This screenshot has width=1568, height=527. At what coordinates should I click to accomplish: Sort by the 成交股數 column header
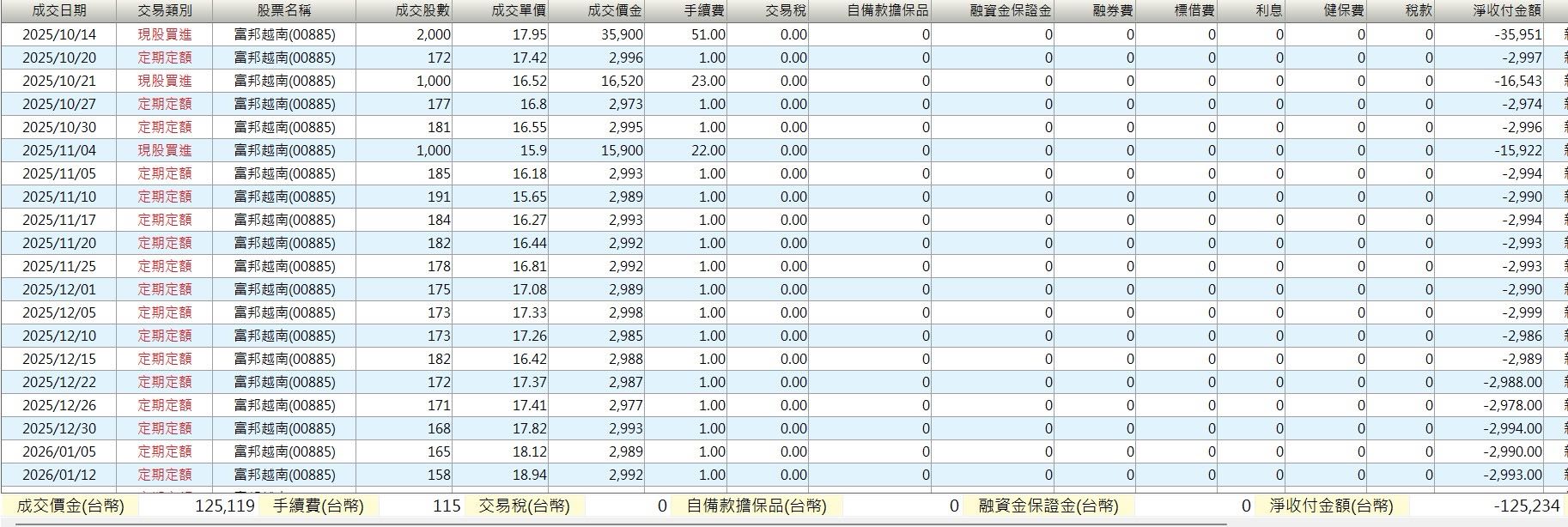point(422,11)
